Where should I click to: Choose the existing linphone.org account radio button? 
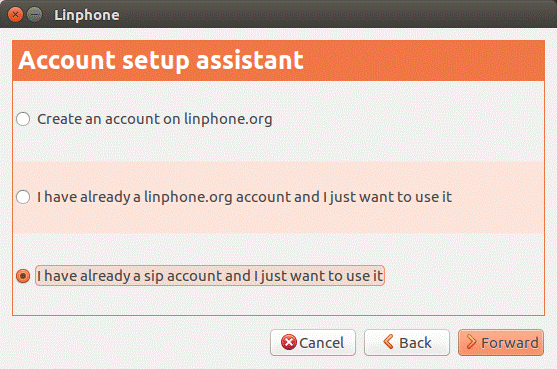[x=23, y=197]
